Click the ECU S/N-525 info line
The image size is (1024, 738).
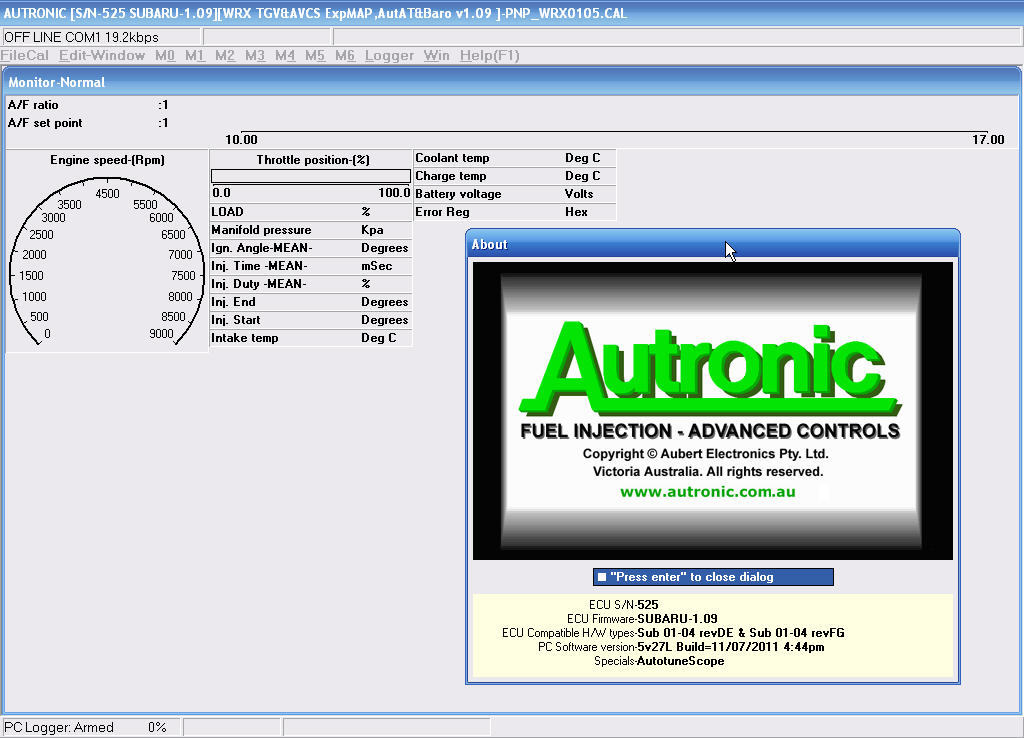(x=624, y=605)
